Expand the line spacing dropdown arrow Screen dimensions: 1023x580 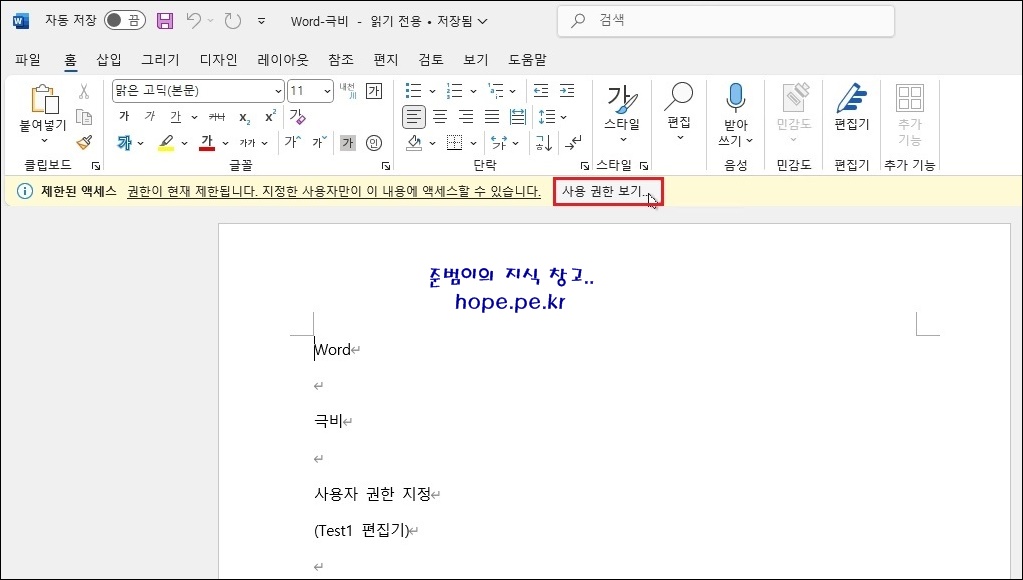[x=564, y=117]
